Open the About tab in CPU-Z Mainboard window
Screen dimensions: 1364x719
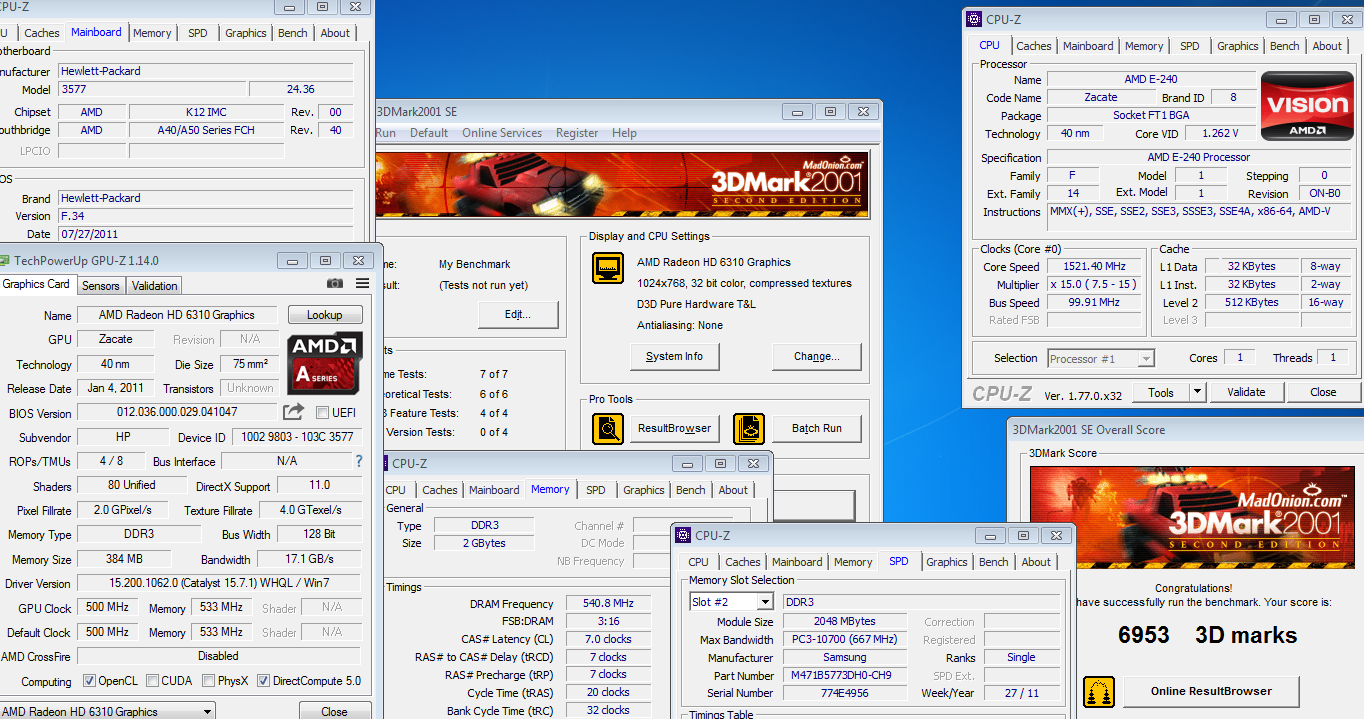(335, 33)
